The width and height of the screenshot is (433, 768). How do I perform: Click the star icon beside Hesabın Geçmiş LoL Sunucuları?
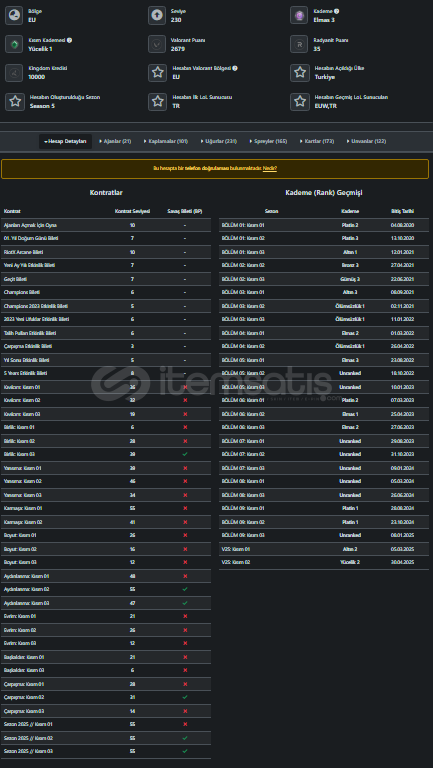click(x=299, y=101)
